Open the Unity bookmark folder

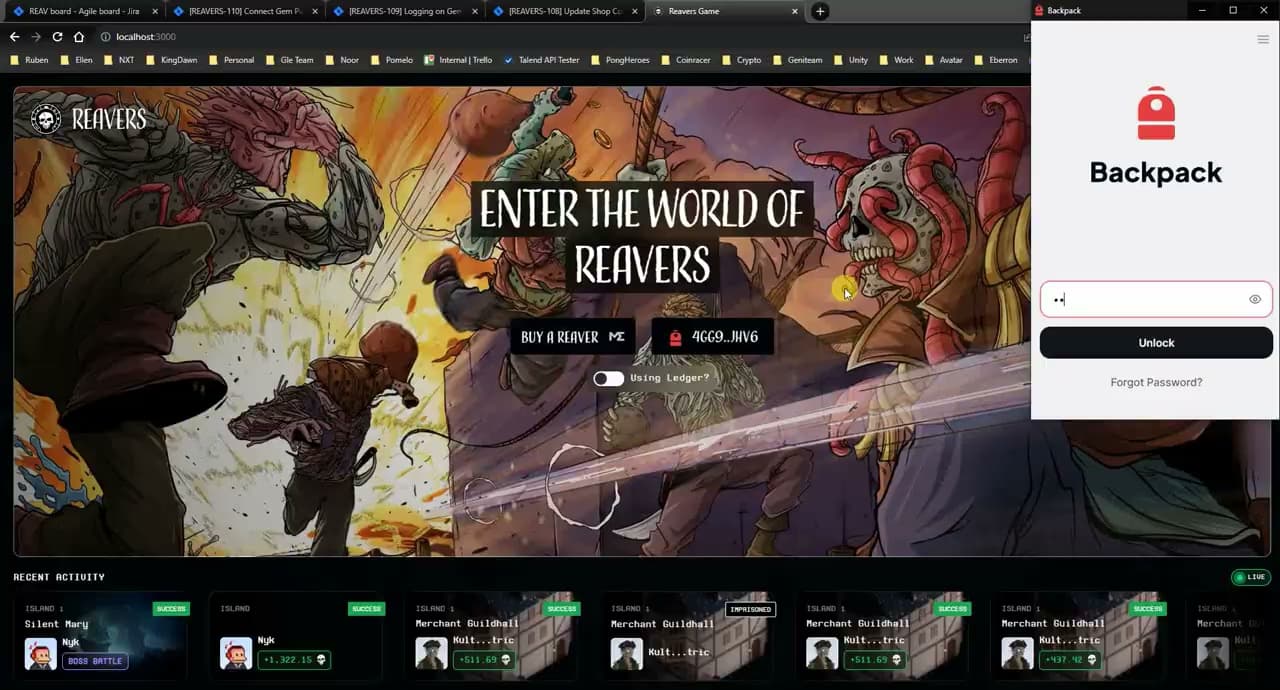click(850, 60)
